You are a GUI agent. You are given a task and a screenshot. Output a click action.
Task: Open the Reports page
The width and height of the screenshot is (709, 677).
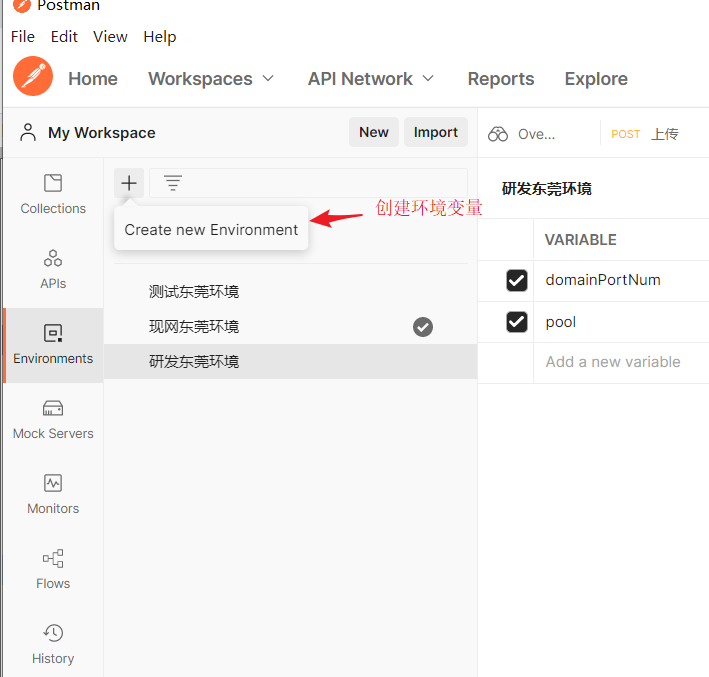coord(501,79)
